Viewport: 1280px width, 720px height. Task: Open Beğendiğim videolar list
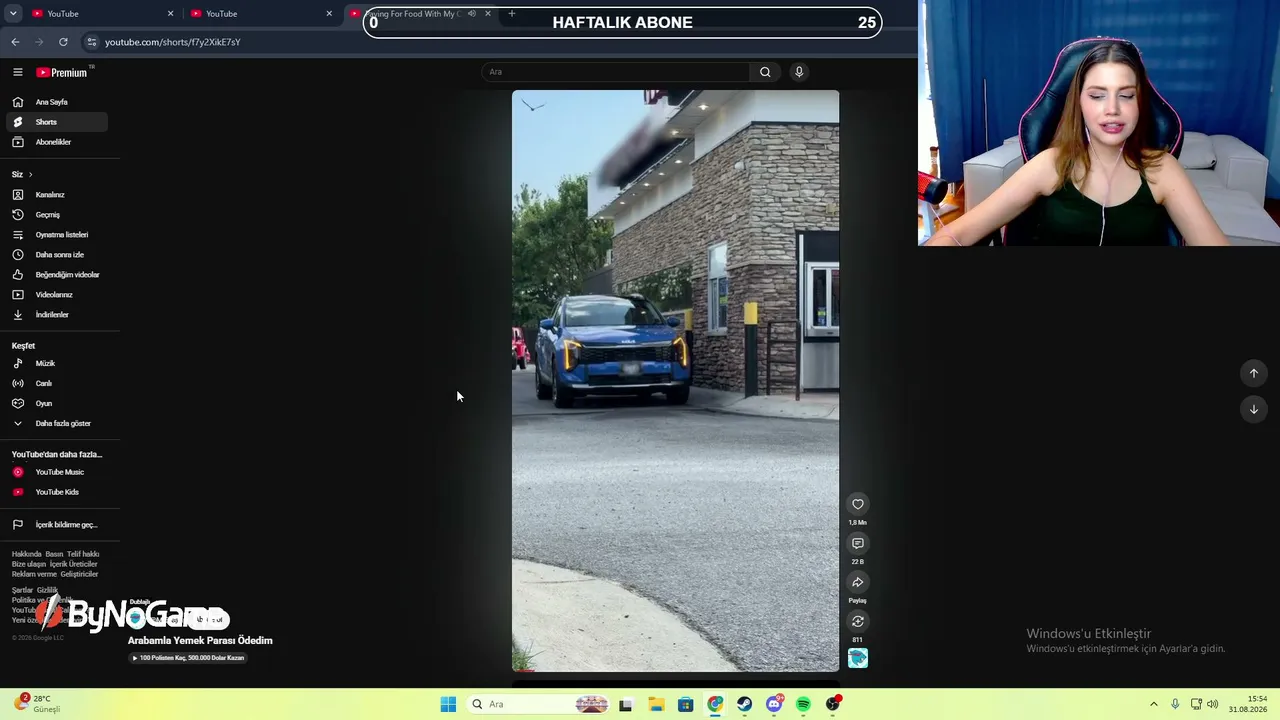(x=56, y=275)
